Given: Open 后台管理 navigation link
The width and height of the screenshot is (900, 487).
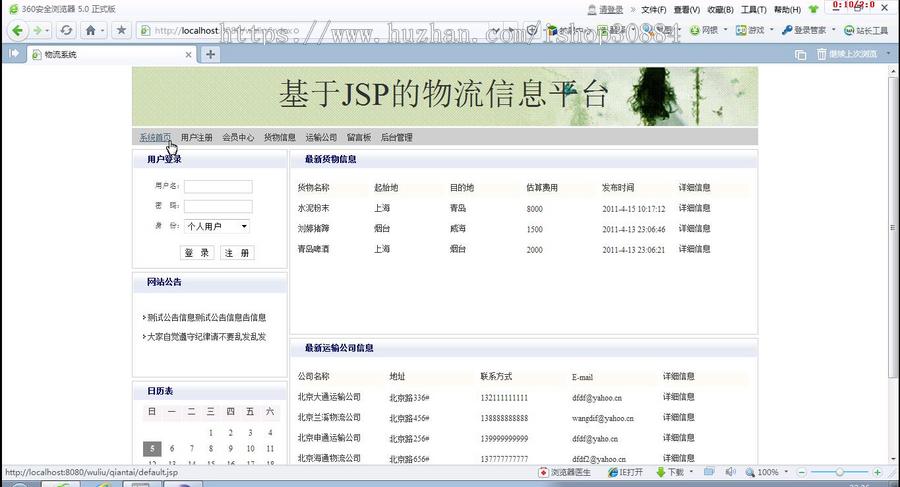Looking at the screenshot, I should 397,137.
